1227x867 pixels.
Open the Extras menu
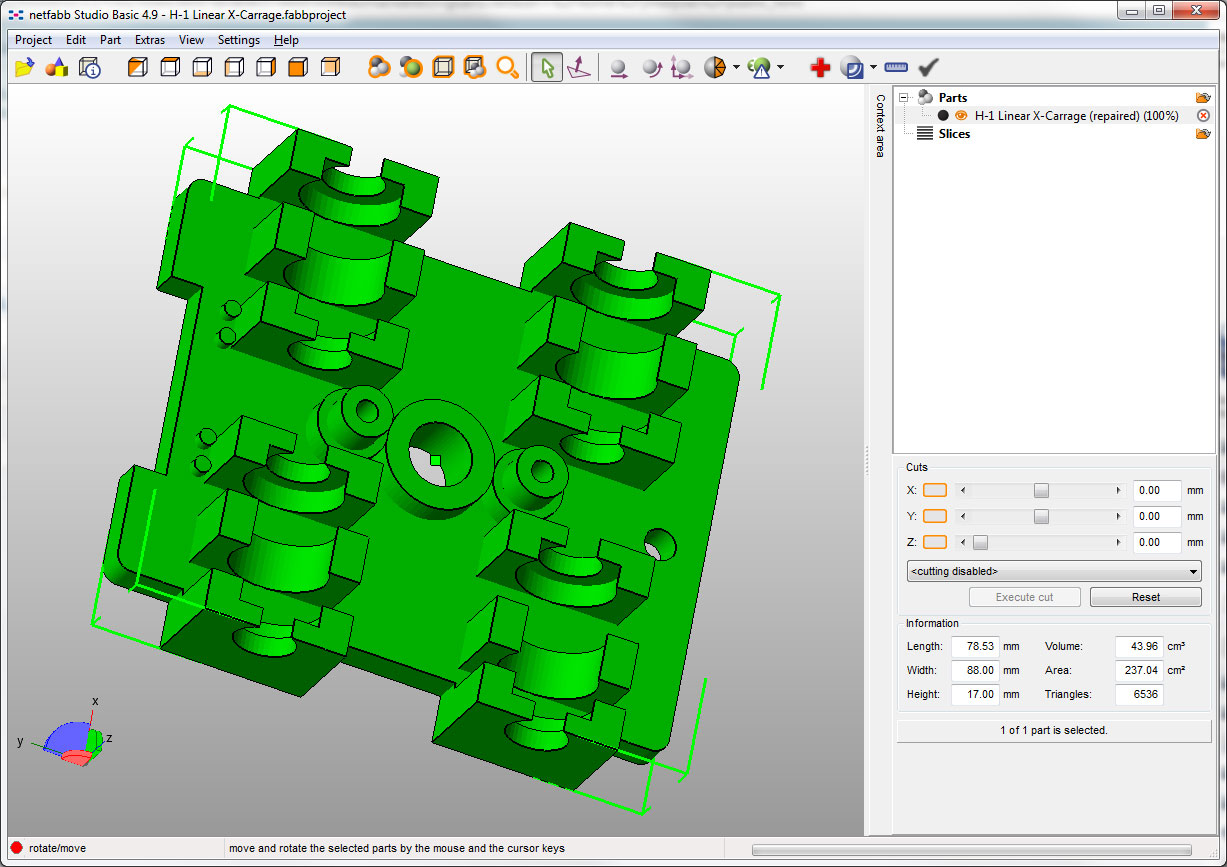click(x=150, y=40)
